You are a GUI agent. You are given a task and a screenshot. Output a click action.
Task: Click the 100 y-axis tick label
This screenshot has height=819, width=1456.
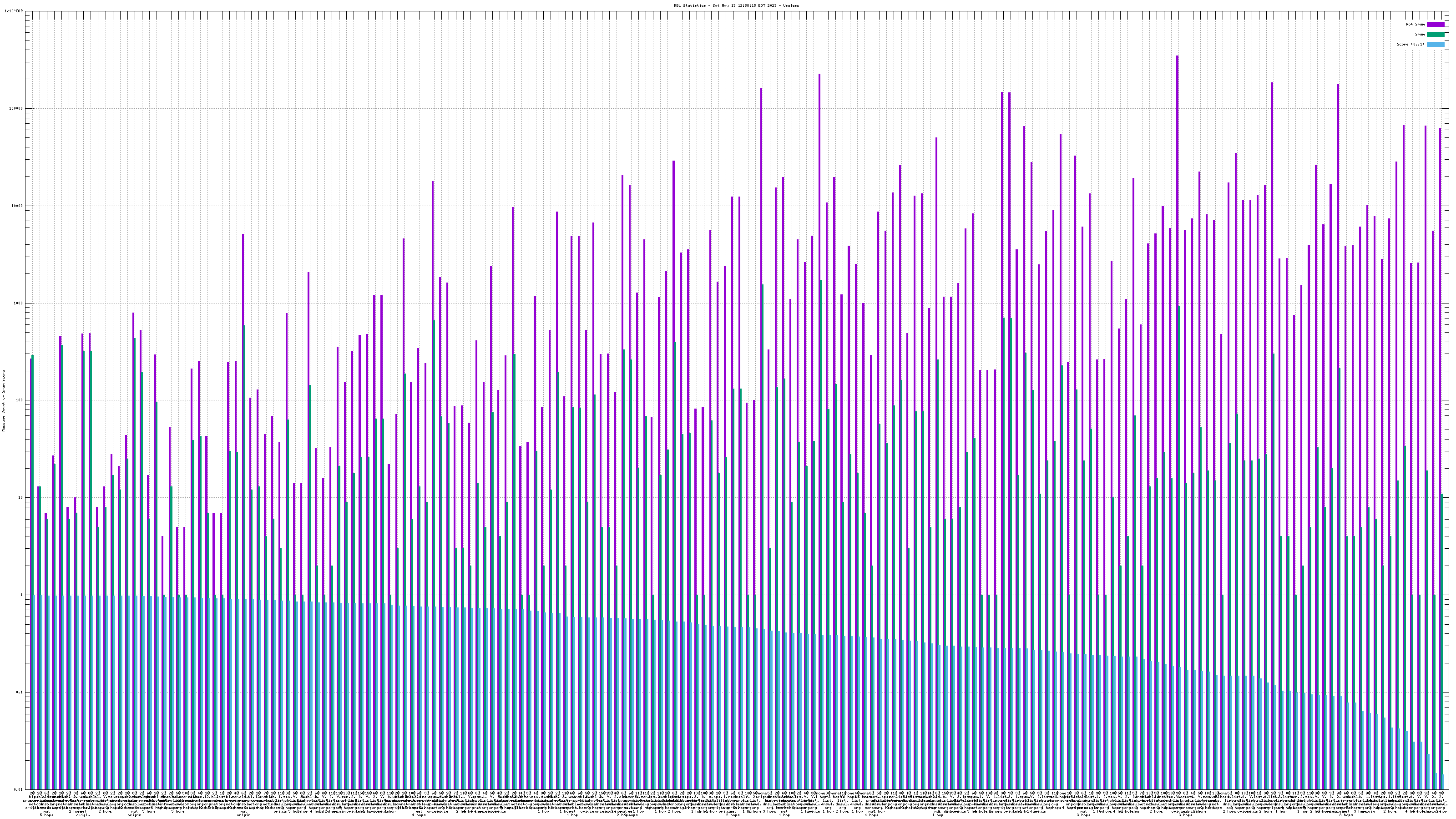19,401
